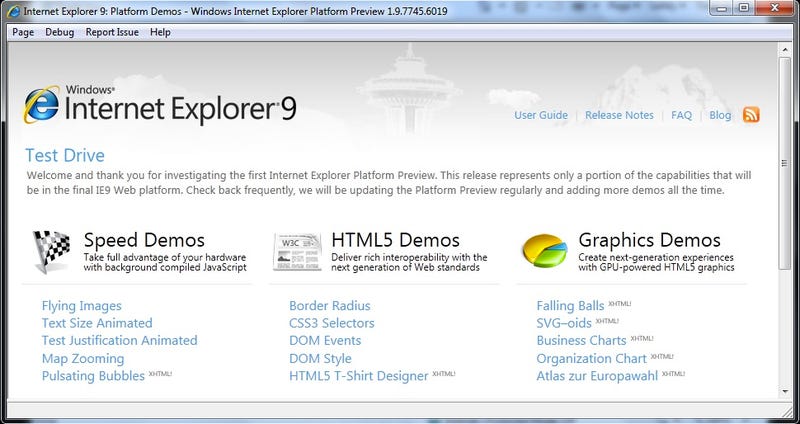Open the Debug menu
Image resolution: width=800 pixels, height=424 pixels.
click(60, 32)
